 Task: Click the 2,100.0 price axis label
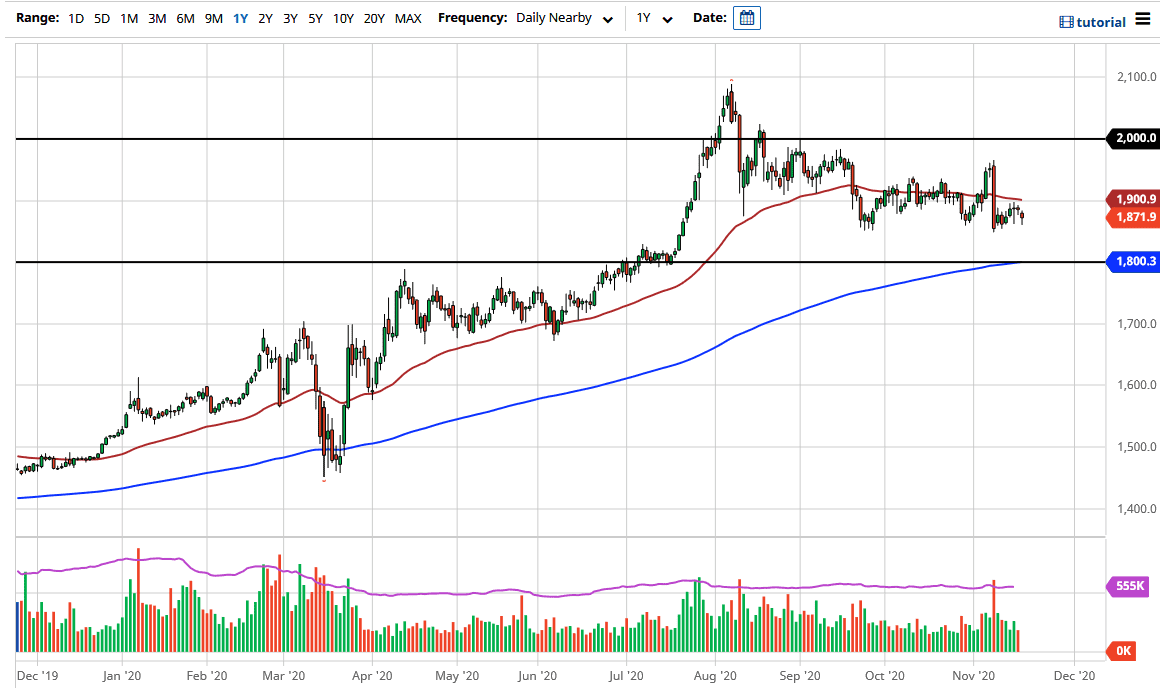[x=1136, y=77]
